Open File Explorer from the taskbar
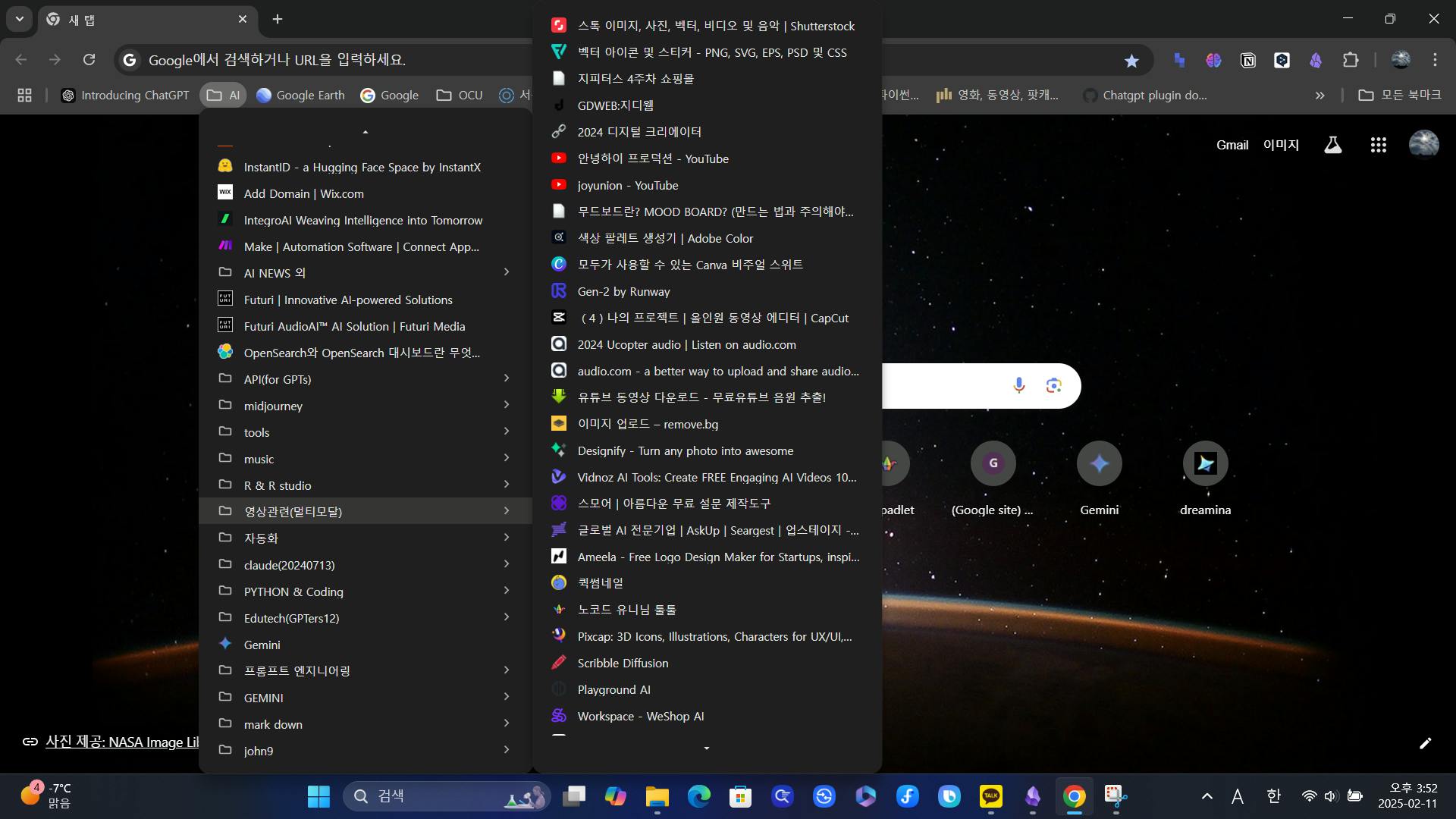Screen dimensions: 1456x819 coord(657,796)
